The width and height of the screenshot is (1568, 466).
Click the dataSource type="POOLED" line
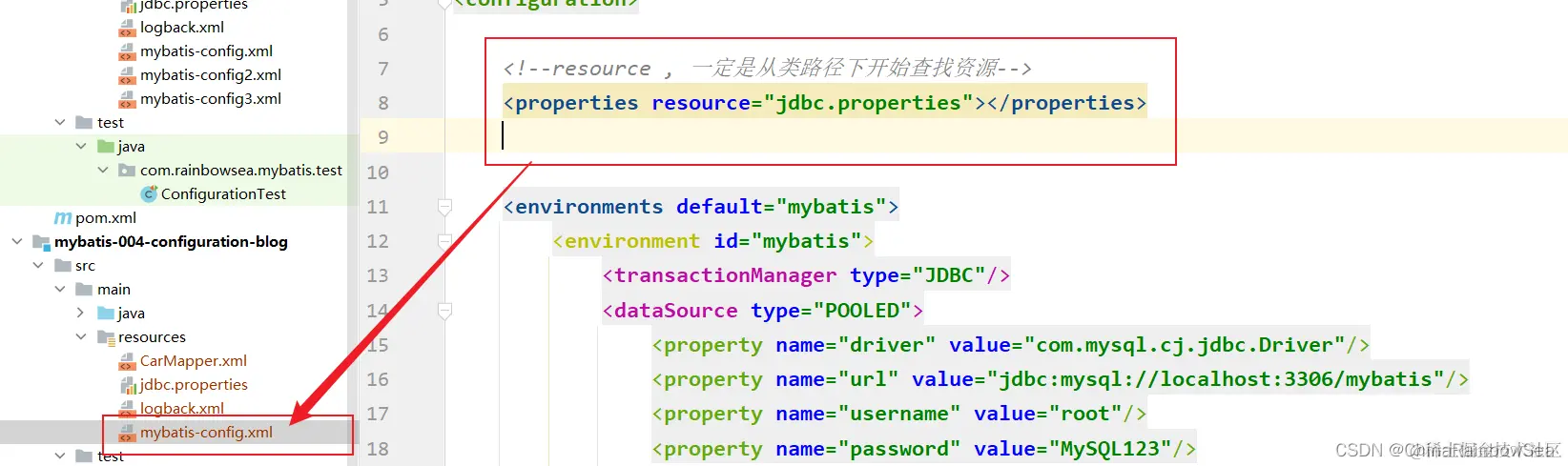(x=763, y=311)
